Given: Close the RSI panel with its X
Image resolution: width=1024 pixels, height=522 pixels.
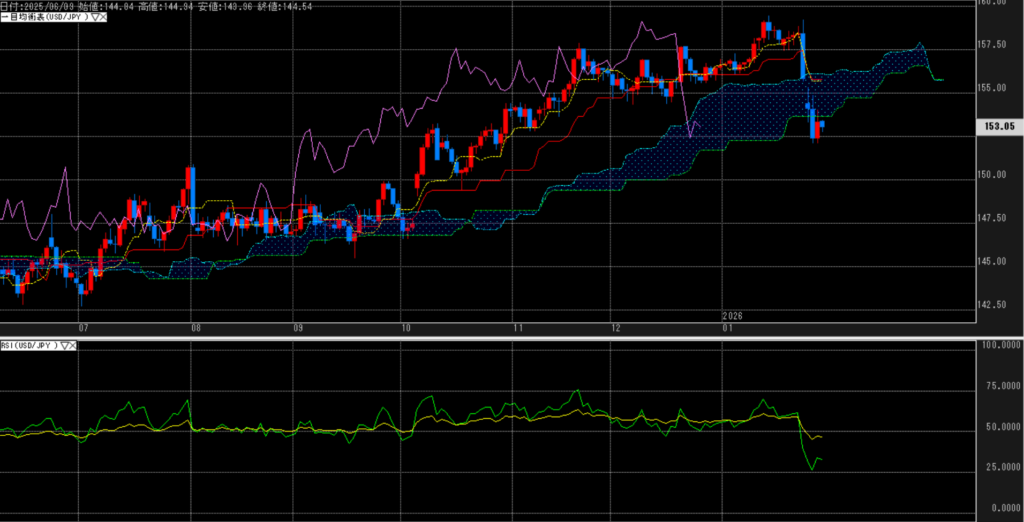Looking at the screenshot, I should tap(74, 345).
